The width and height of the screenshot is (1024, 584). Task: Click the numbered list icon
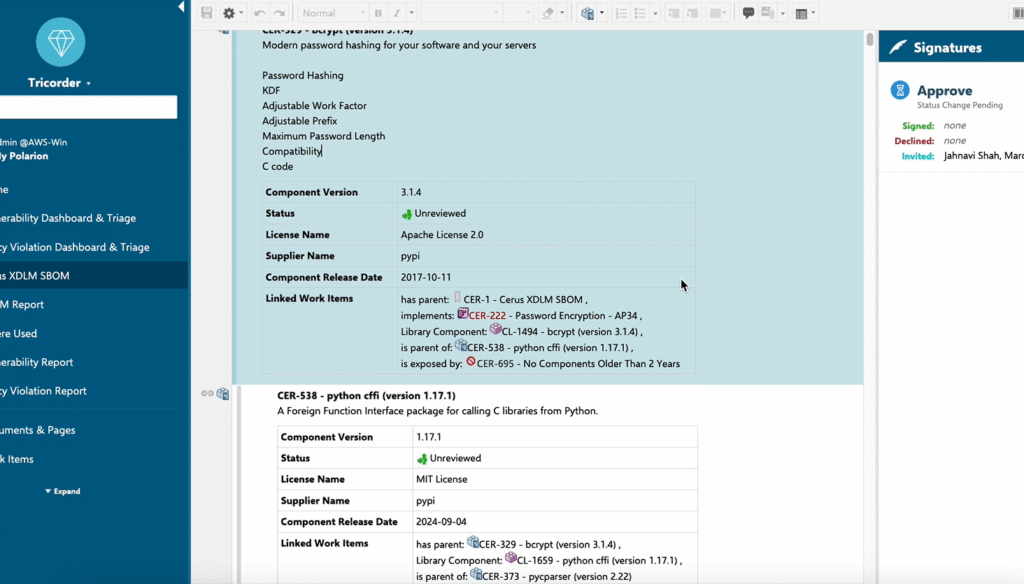coord(621,13)
